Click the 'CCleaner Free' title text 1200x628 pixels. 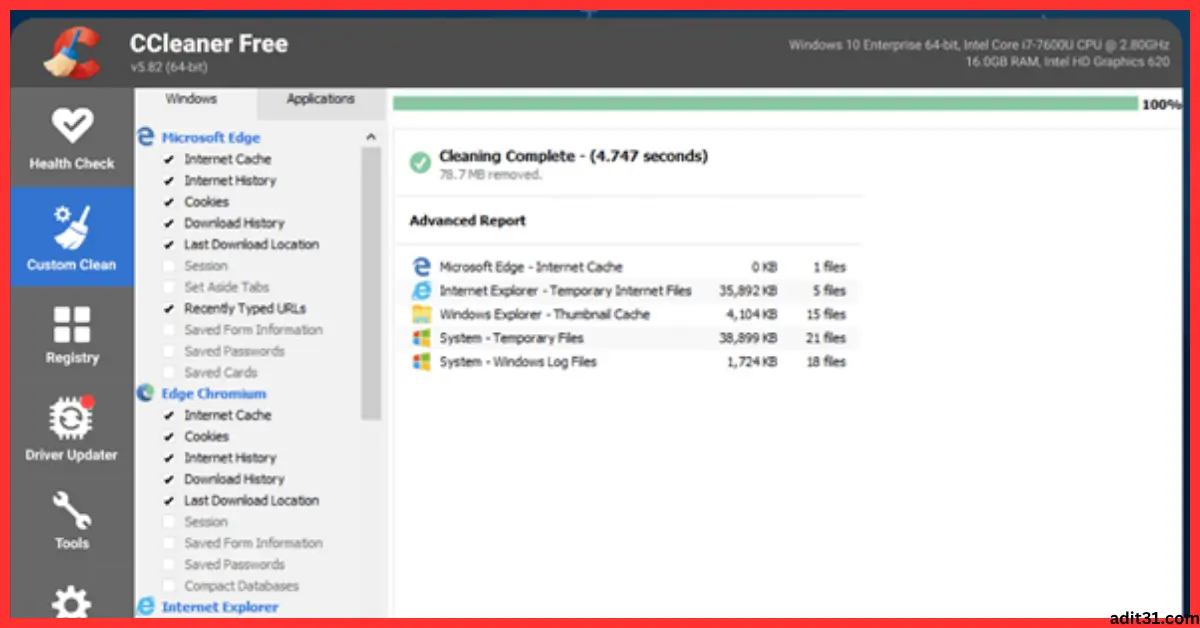tap(208, 43)
